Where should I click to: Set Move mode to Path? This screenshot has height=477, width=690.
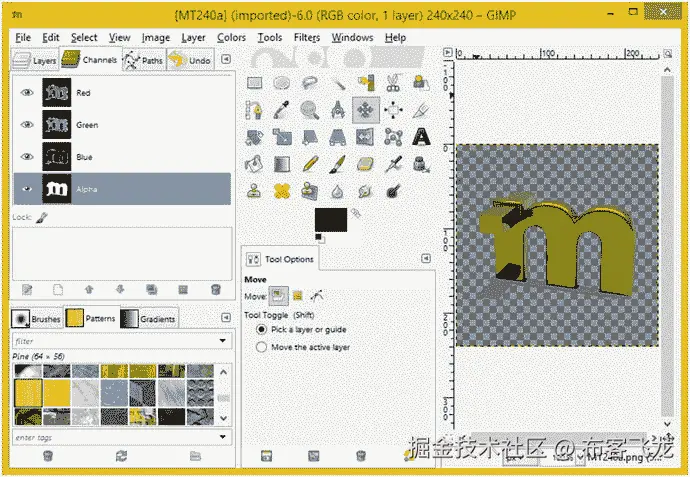[316, 296]
